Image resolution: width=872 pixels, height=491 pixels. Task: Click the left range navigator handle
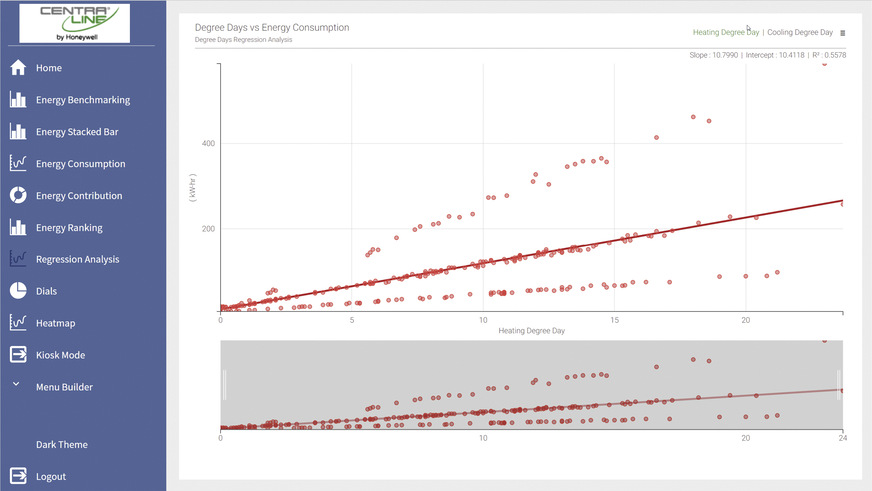click(225, 385)
